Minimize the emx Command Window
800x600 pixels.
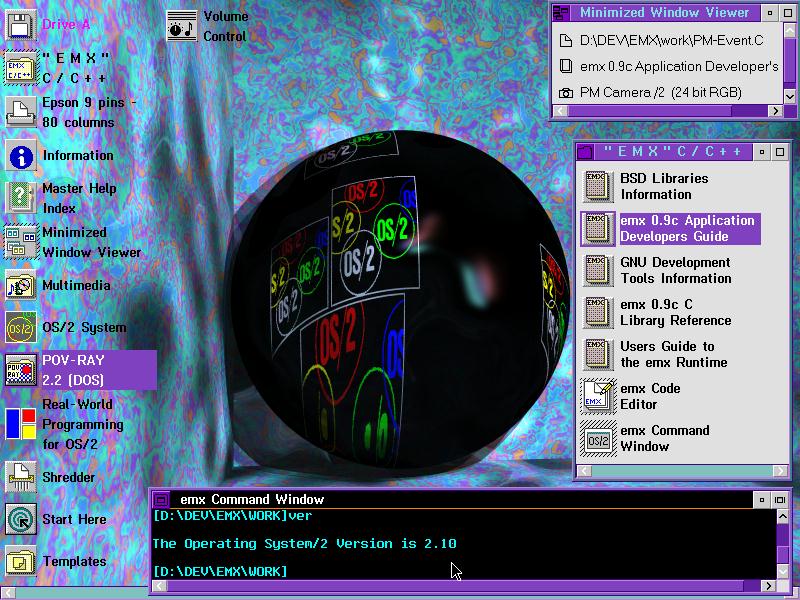[x=762, y=499]
